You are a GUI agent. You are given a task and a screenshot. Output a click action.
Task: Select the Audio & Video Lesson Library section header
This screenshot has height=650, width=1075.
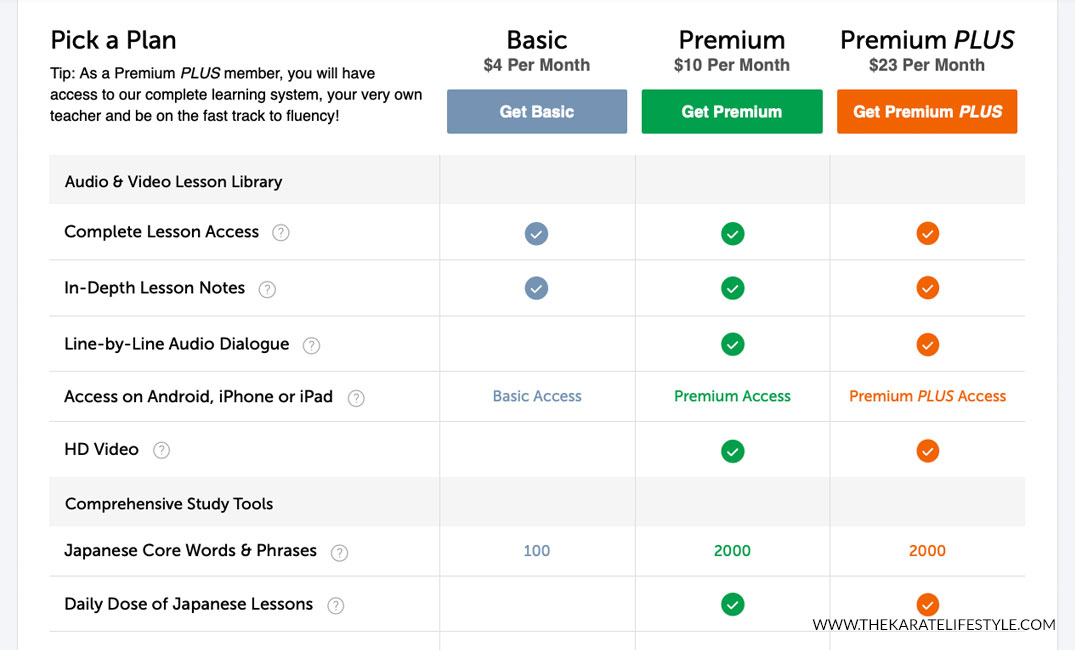click(173, 182)
